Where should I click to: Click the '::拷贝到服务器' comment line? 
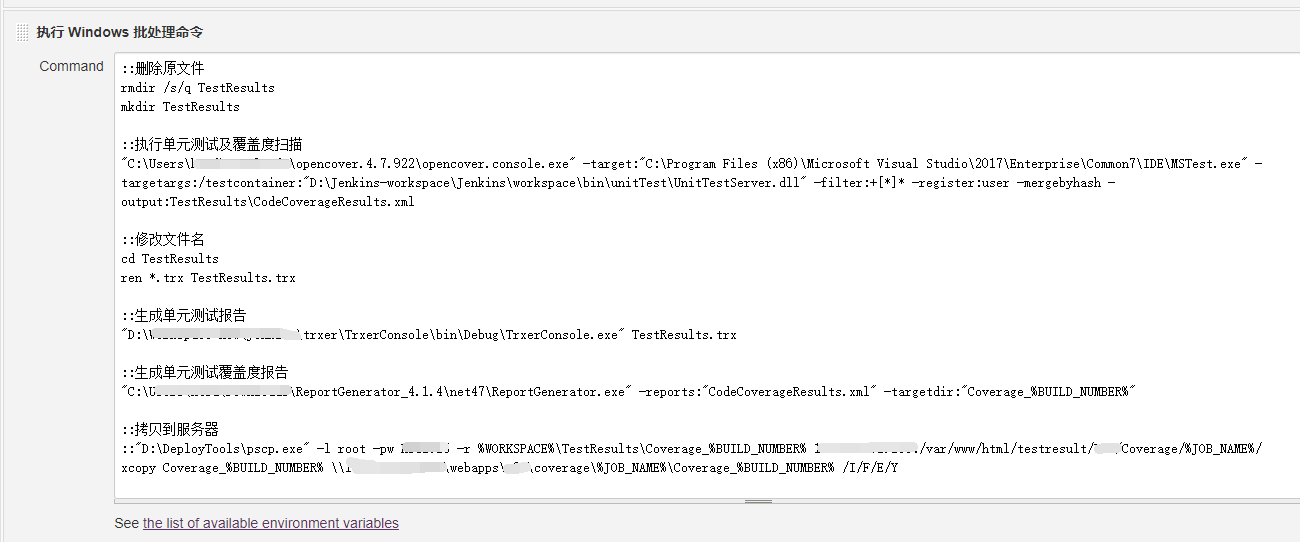[x=169, y=429]
